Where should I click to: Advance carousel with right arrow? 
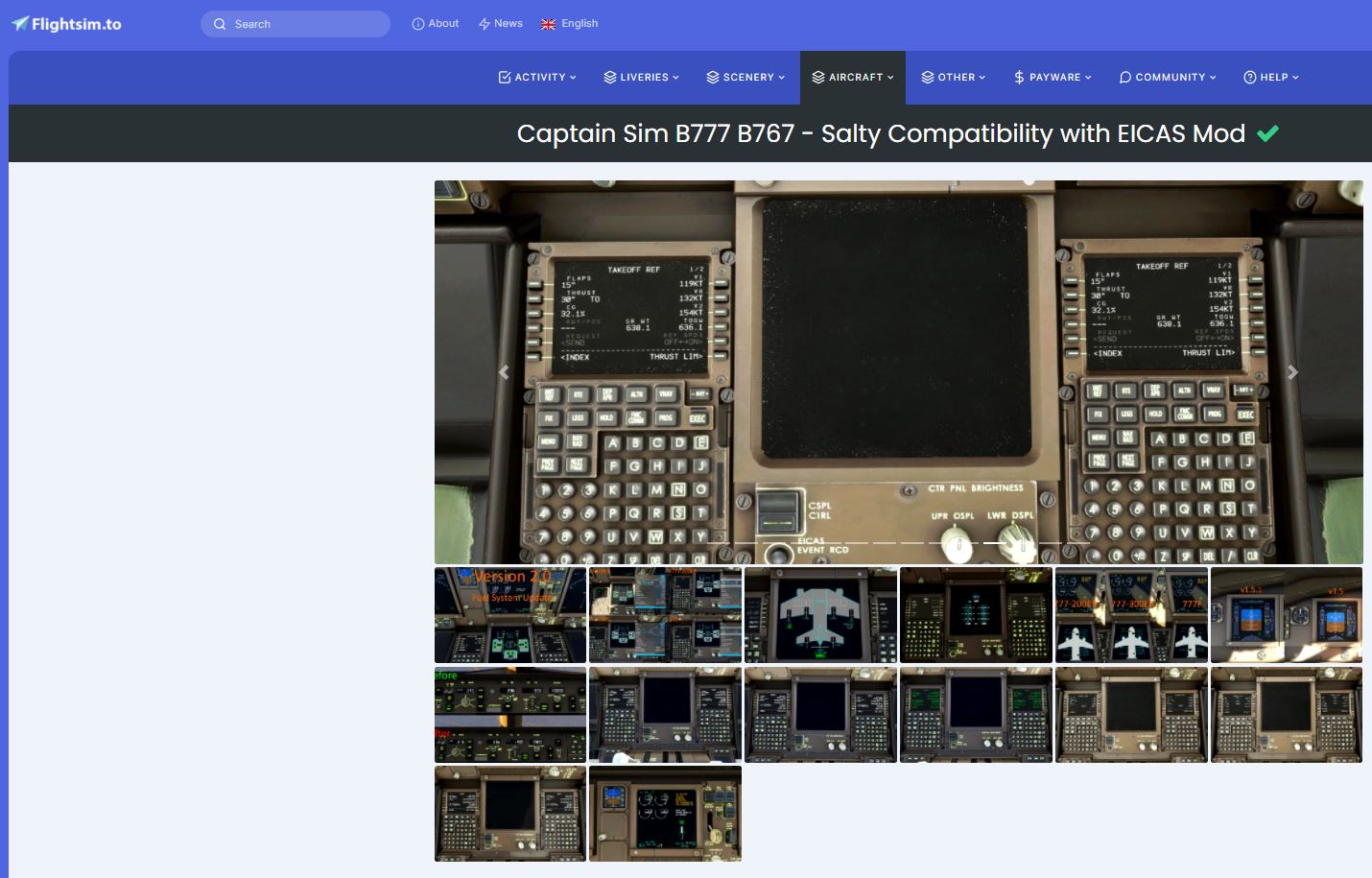(1292, 372)
